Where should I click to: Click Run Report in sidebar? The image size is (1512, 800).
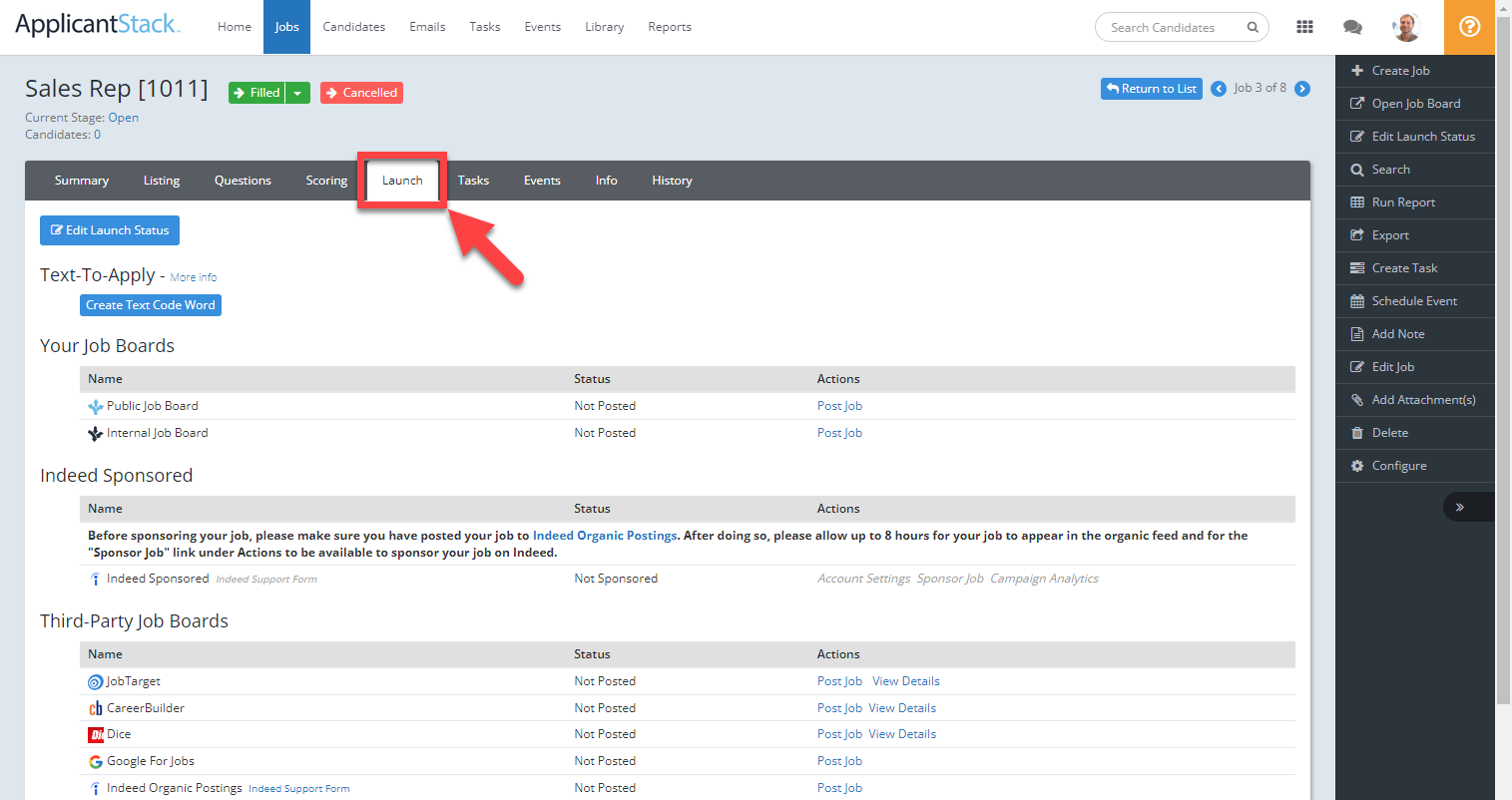(x=1415, y=202)
